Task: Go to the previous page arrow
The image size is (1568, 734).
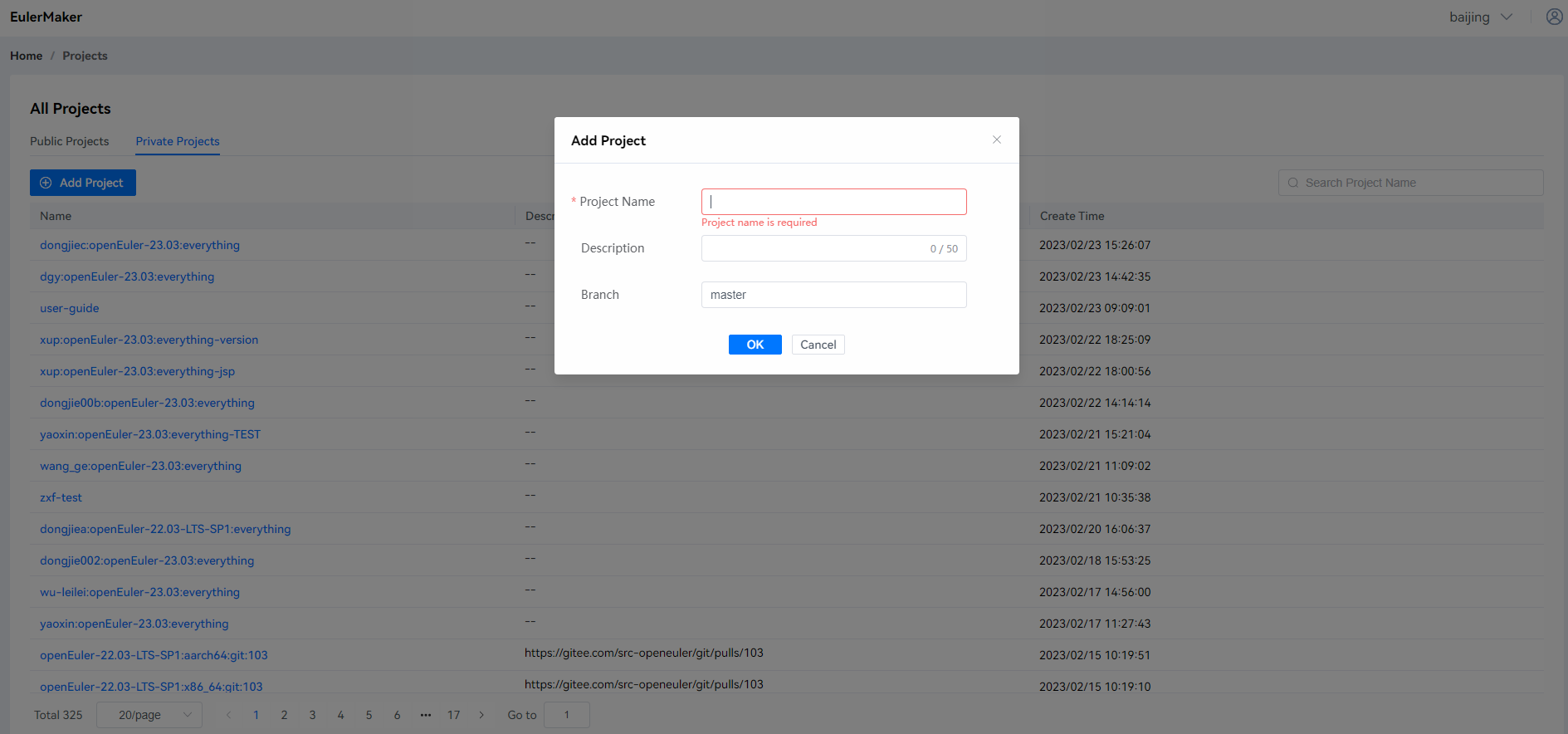Action: [228, 715]
